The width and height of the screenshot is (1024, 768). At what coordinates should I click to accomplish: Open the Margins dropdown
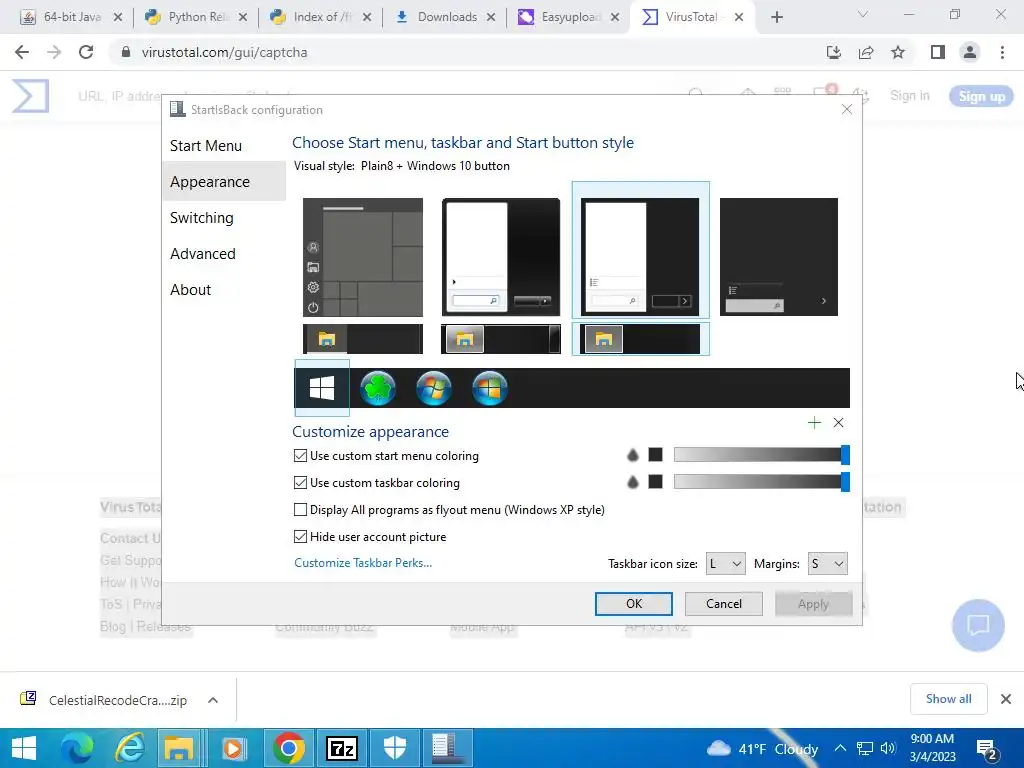827,564
